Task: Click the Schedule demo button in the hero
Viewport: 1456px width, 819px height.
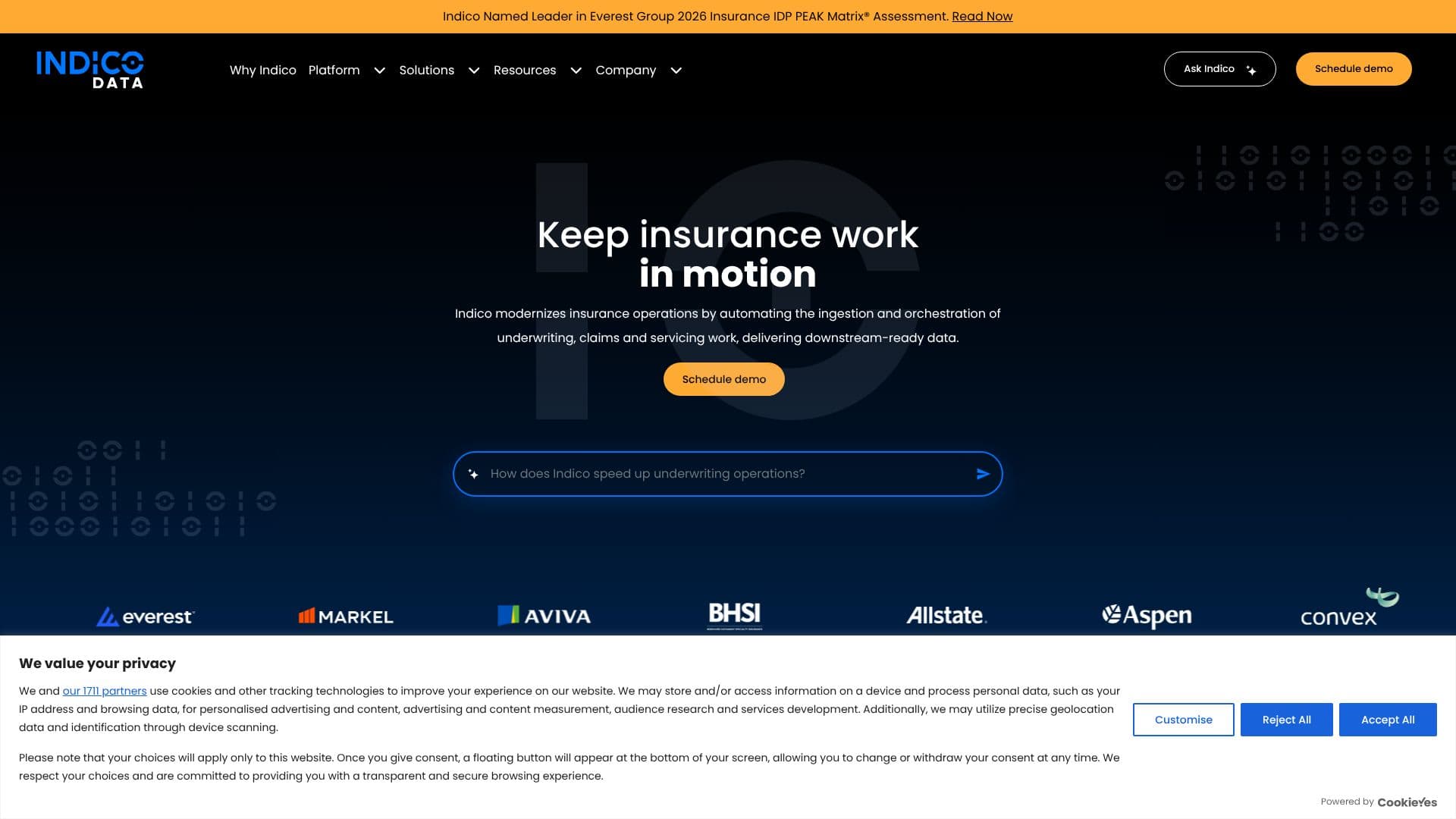Action: [724, 379]
